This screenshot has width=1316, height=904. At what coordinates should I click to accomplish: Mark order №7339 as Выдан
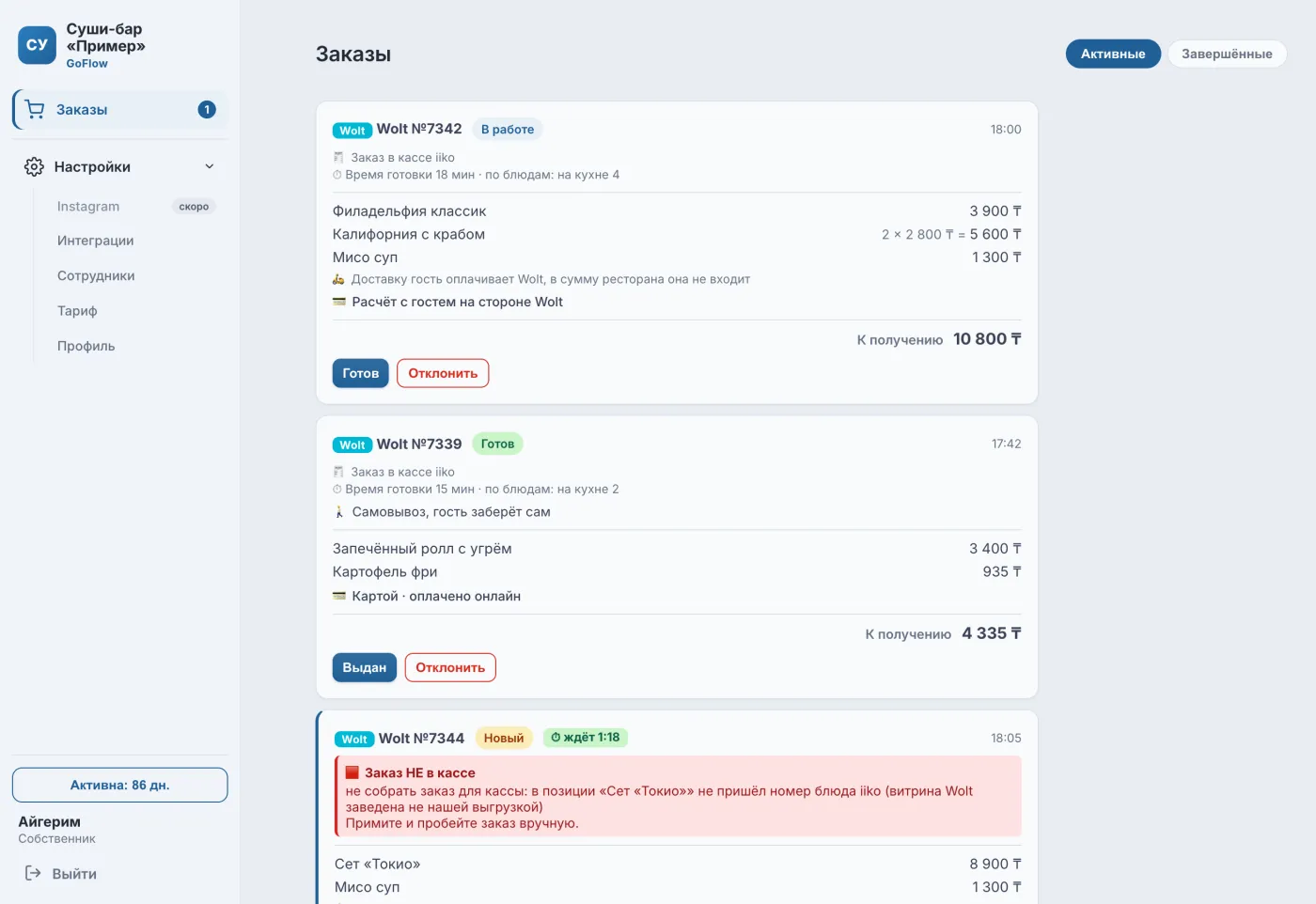coord(365,667)
